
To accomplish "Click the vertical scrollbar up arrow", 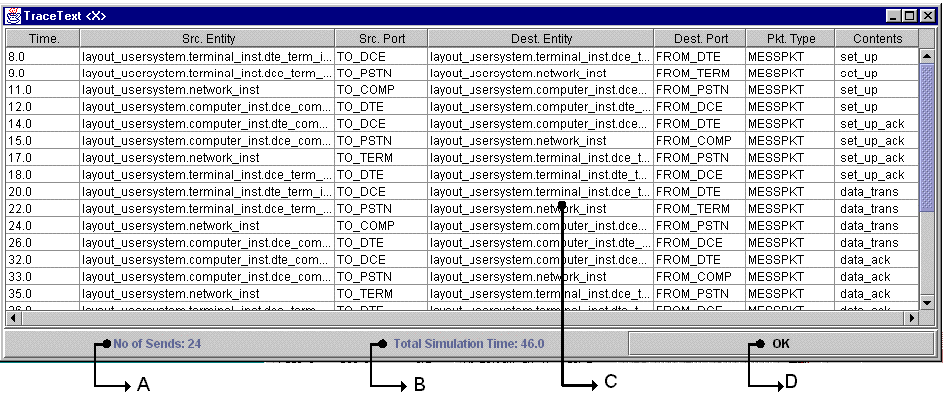I will click(x=926, y=56).
